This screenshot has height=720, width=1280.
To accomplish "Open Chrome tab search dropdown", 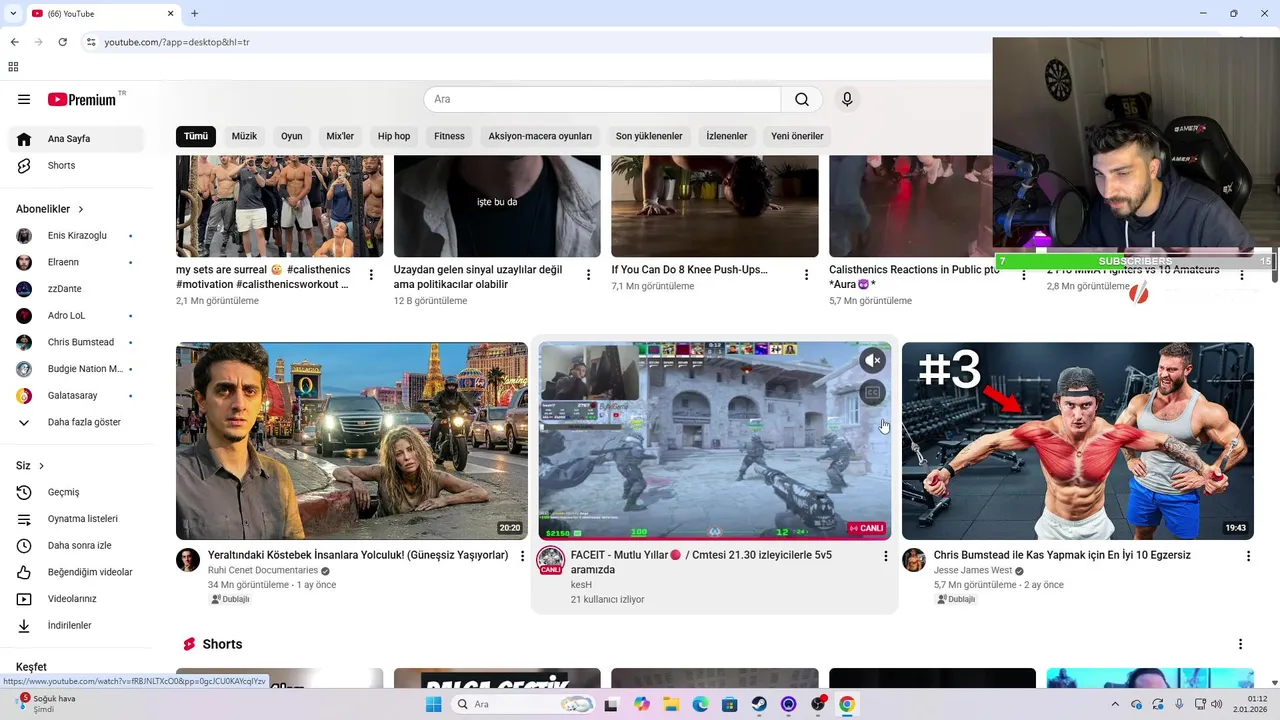I will 13,13.
